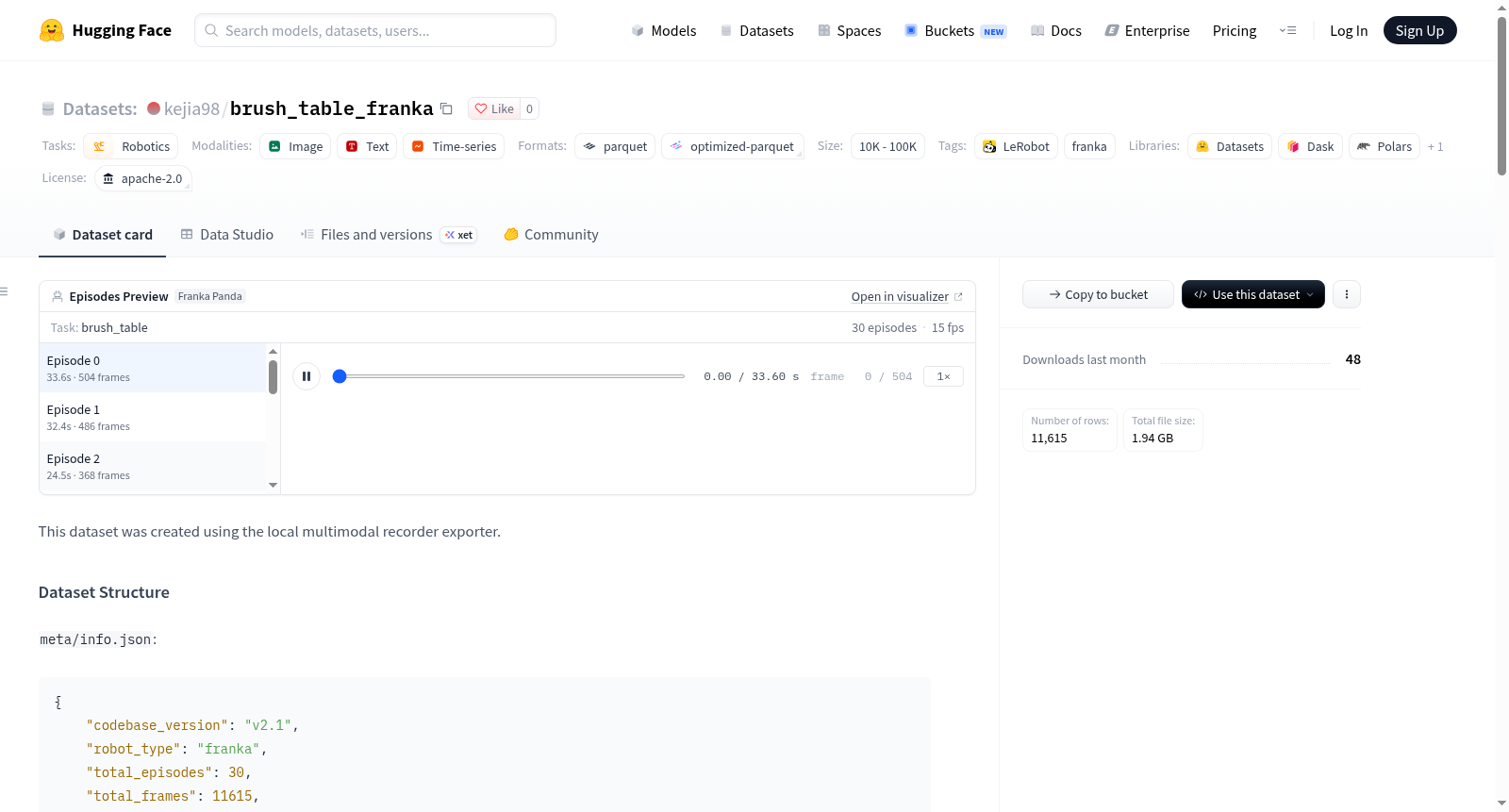Open the navigation overflow menu icon
The width and height of the screenshot is (1509, 812).
point(1287,30)
